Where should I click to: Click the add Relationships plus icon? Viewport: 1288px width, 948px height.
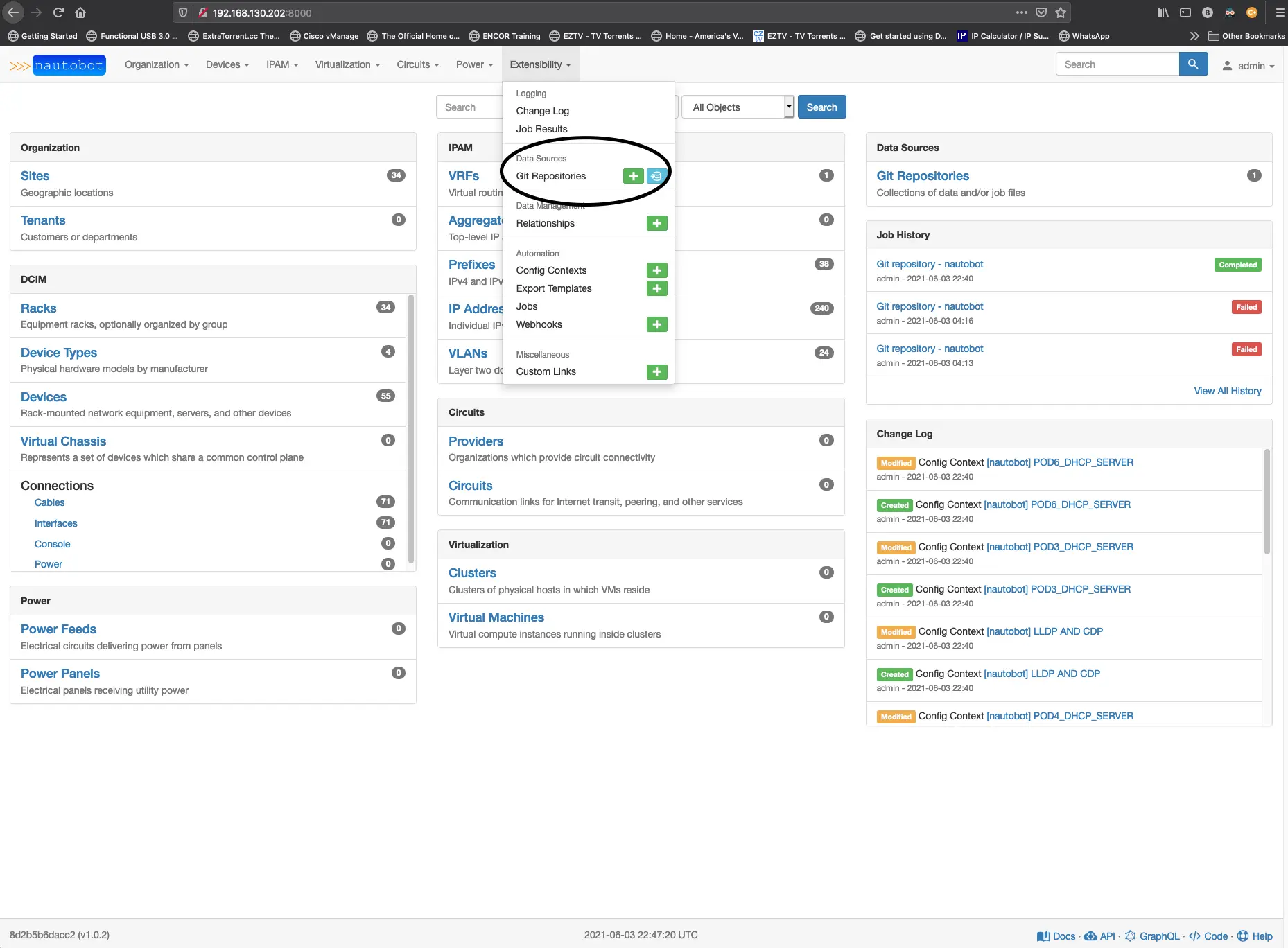[656, 223]
